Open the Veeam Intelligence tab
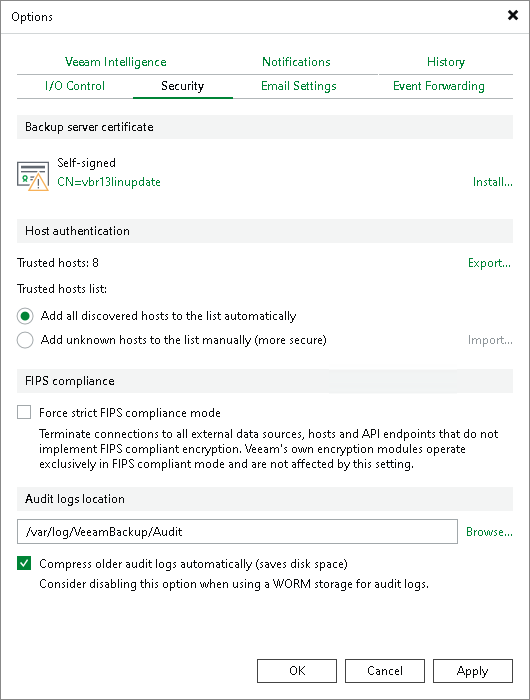The height and width of the screenshot is (700, 530). (x=116, y=62)
